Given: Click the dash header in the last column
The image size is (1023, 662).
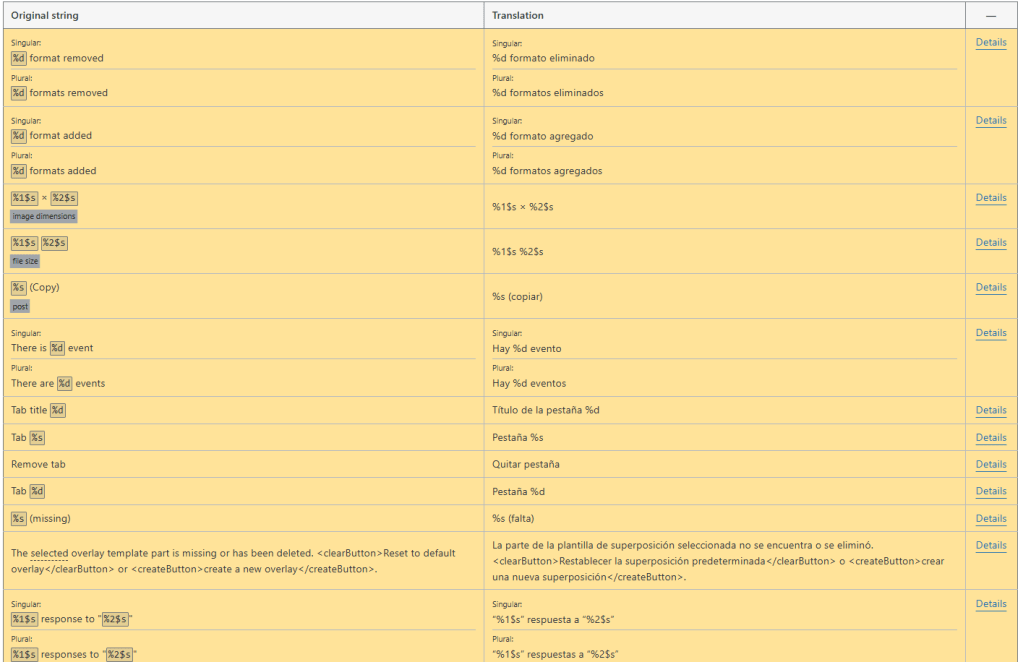Looking at the screenshot, I should (991, 16).
